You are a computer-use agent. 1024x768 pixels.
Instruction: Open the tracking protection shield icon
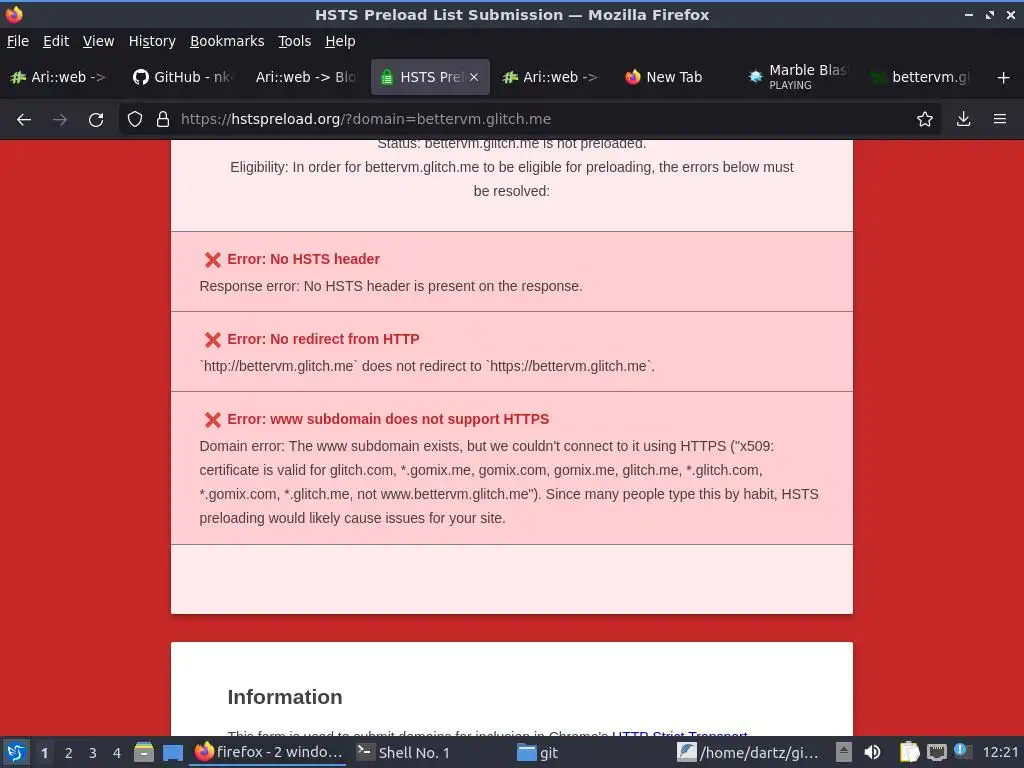coord(135,119)
